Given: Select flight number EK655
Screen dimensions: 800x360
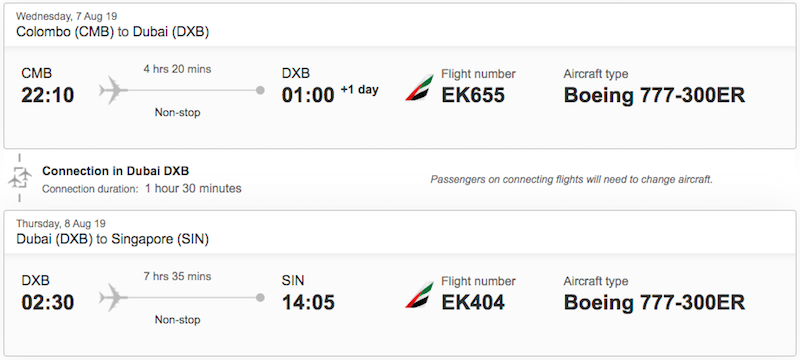Looking at the screenshot, I should click(x=473, y=95).
